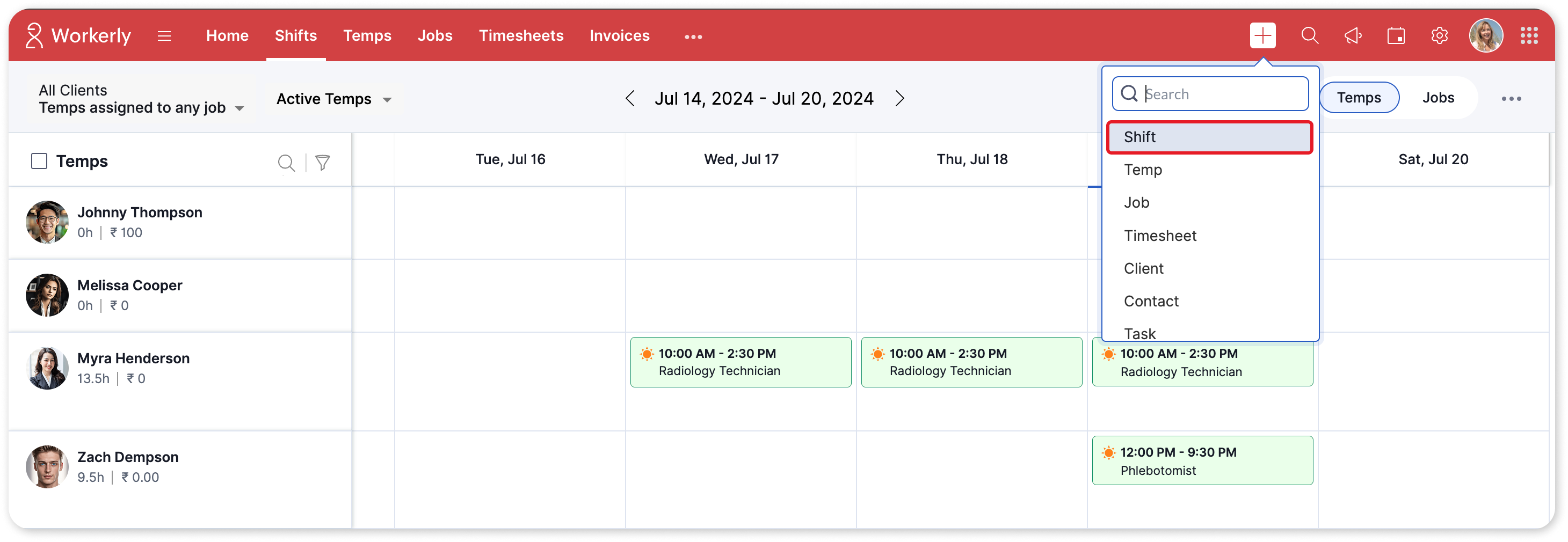Viewport: 1568px width, 542px height.
Task: Click Johnny Thompson's name
Action: 140,213
